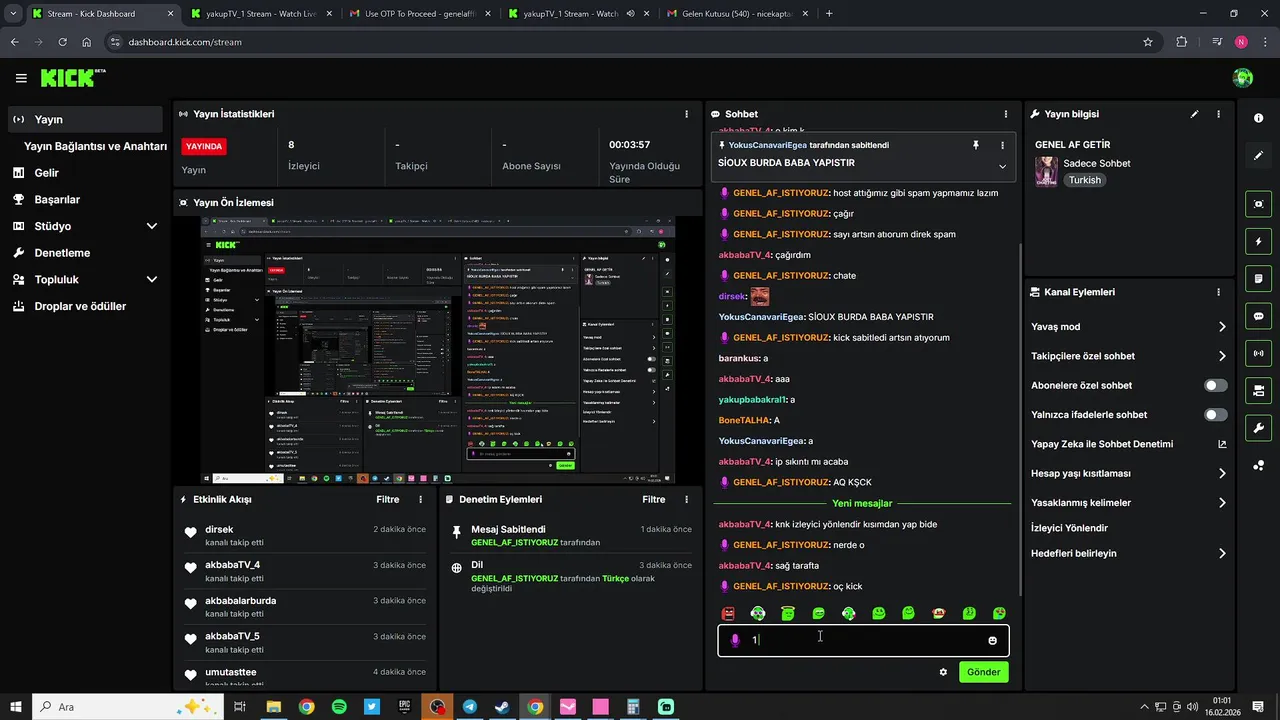Image resolution: width=1280 pixels, height=720 pixels.
Task: Expand the Topluluk sidebar section
Action: [x=152, y=280]
